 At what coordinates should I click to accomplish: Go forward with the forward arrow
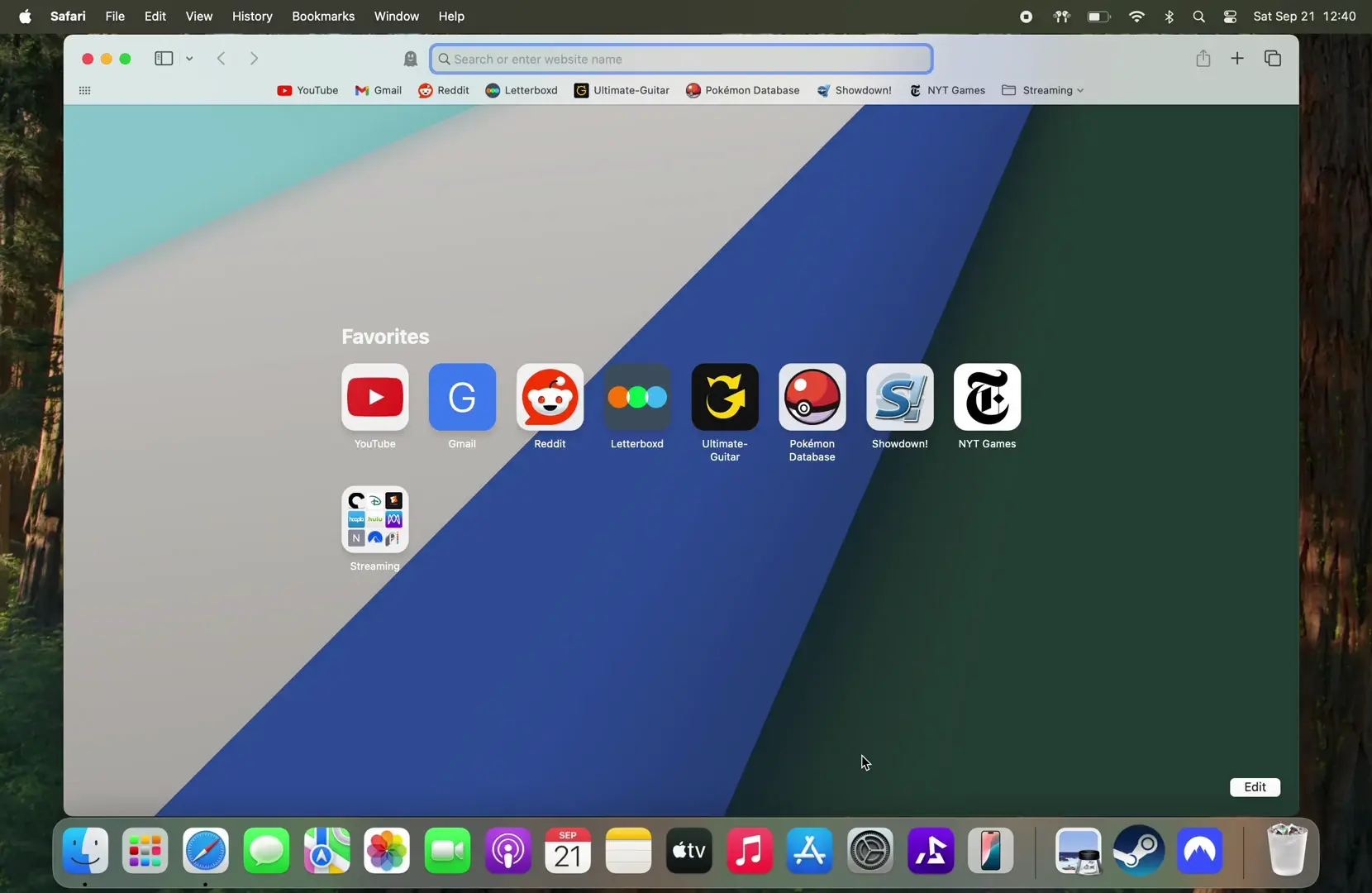click(x=255, y=59)
